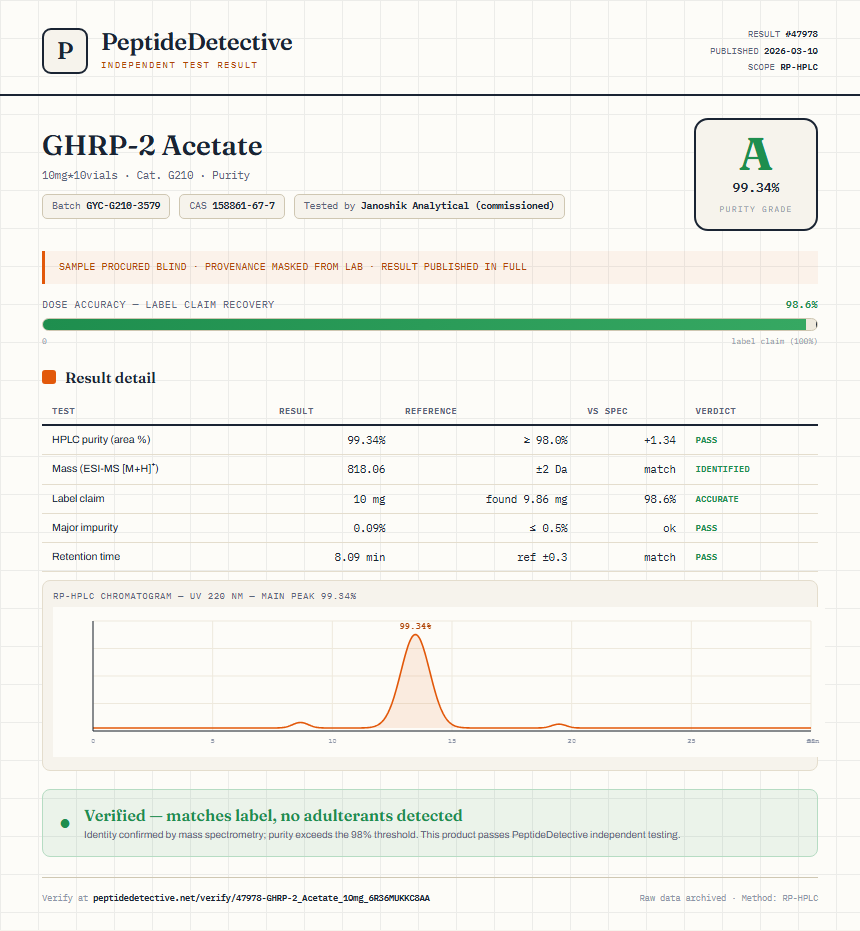This screenshot has height=931, width=860.
Task: Click the GHRP-2 Acetate product title
Action: point(152,145)
